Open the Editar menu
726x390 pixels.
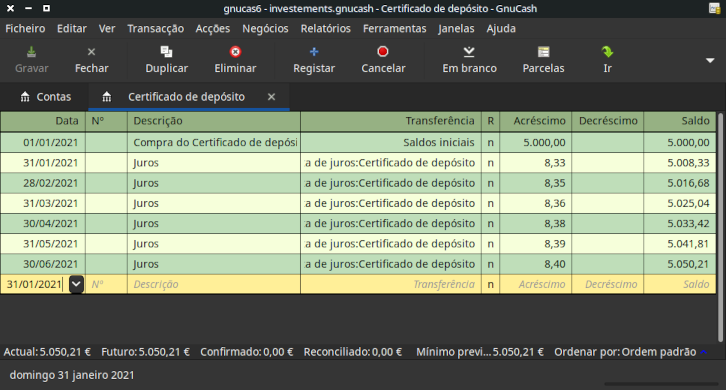pos(72,29)
